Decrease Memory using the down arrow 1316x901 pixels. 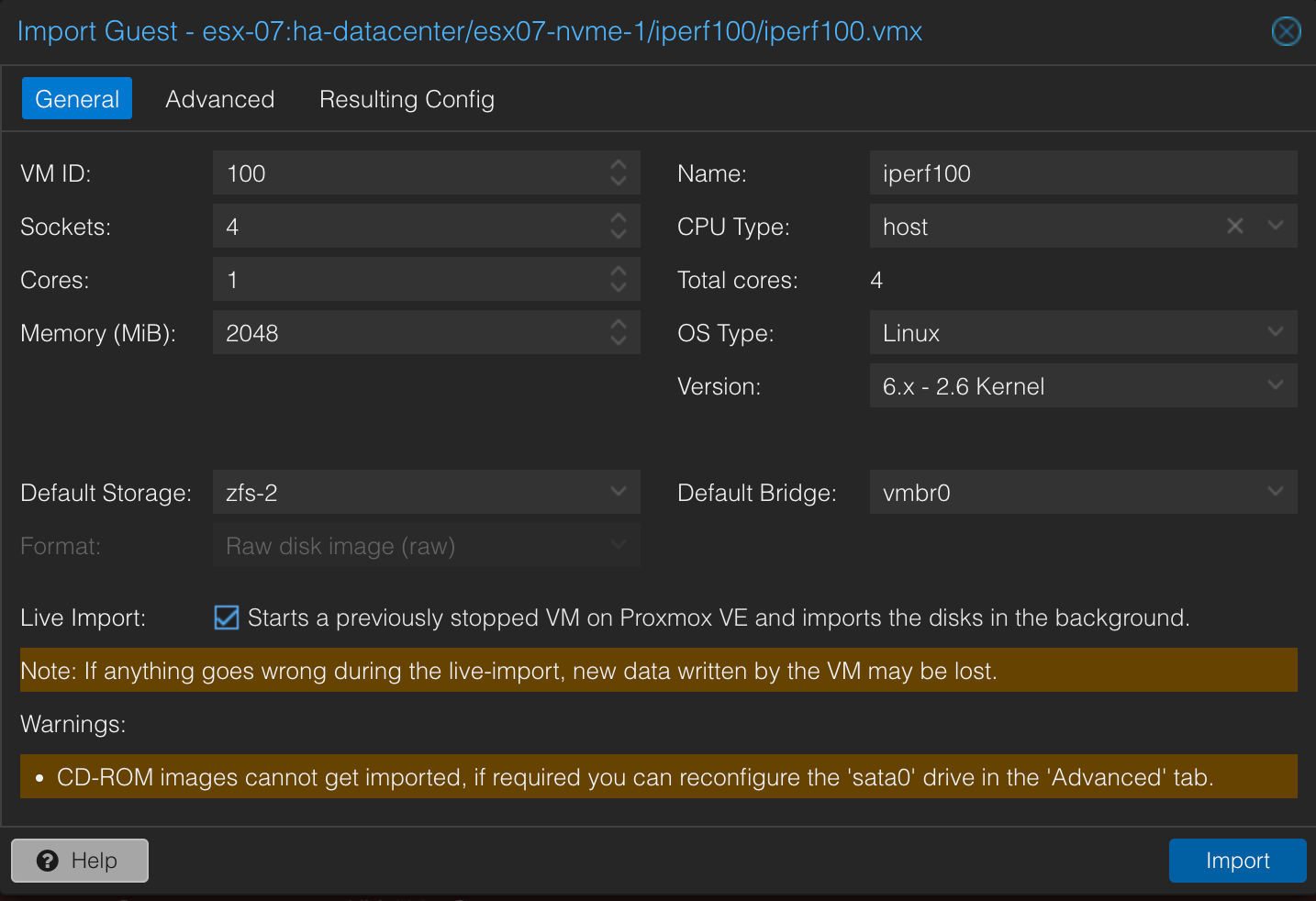coord(619,339)
